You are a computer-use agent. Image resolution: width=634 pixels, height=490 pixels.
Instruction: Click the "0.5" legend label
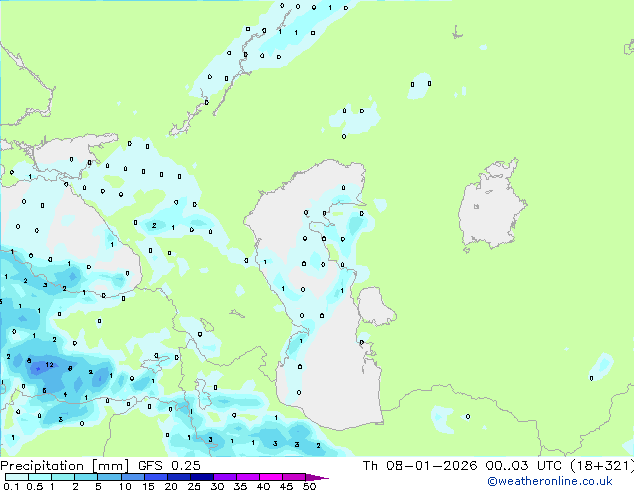tap(35, 486)
